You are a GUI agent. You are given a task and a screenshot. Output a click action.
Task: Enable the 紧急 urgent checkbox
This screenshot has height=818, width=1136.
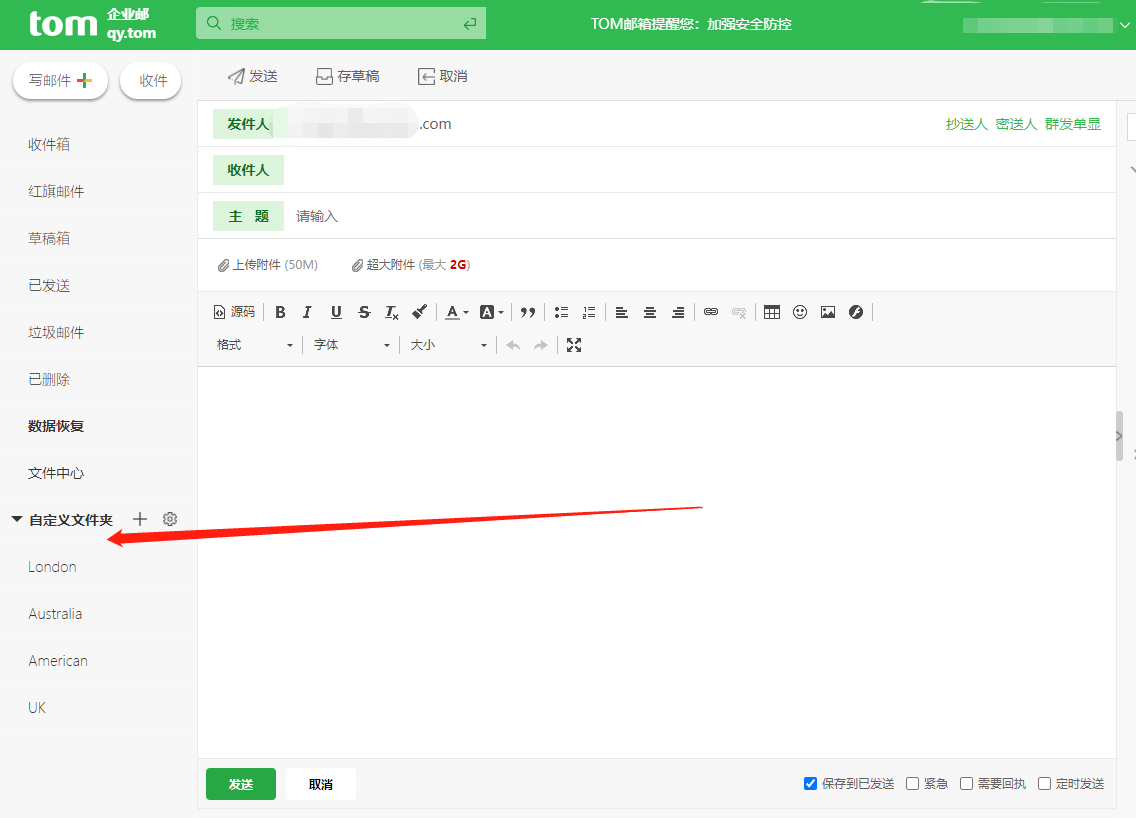pyautogui.click(x=913, y=784)
